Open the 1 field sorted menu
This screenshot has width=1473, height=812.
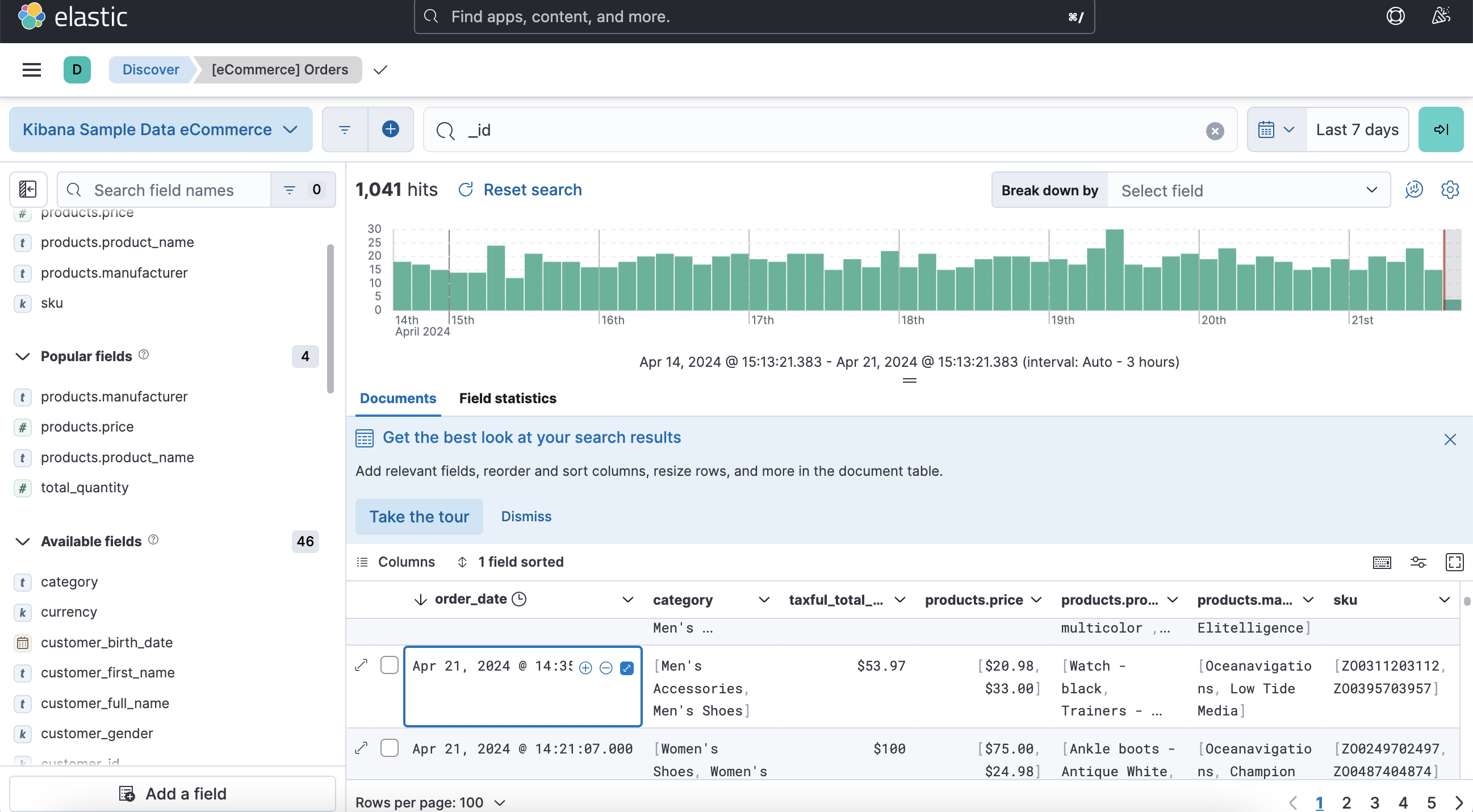(510, 562)
